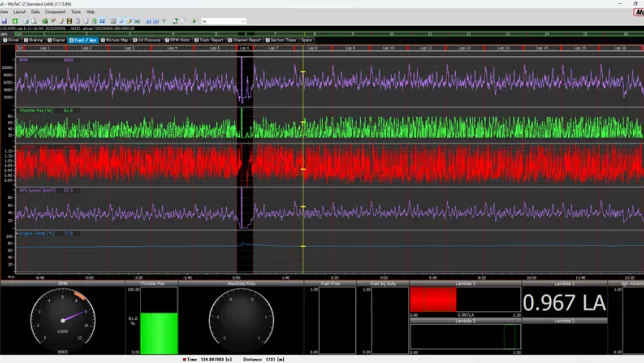644x363 pixels.
Task: Click the 0.967 LA numeric display
Action: (x=564, y=303)
